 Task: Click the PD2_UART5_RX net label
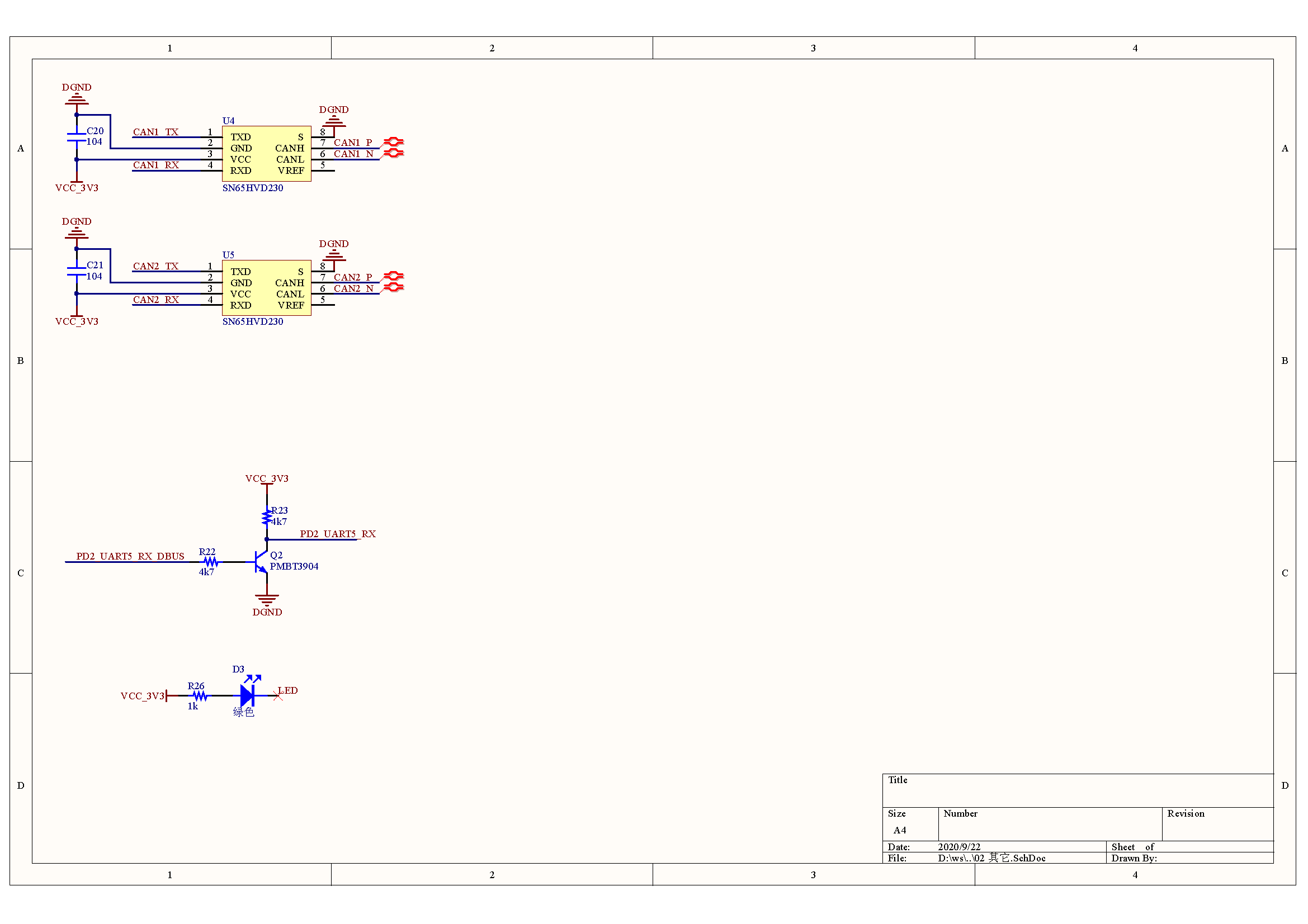click(338, 534)
